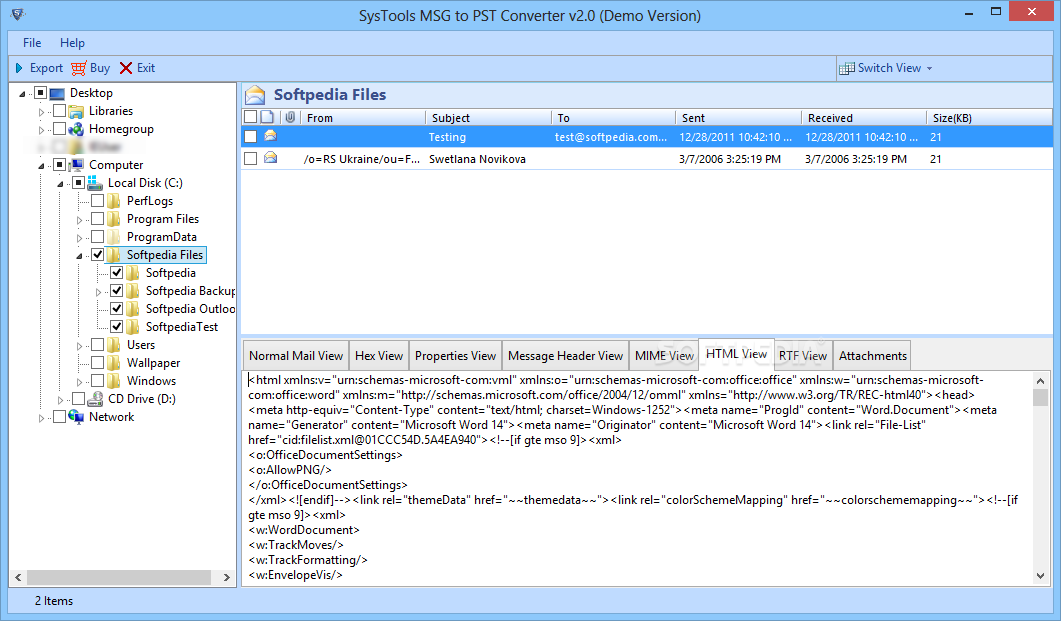This screenshot has height=621, width=1061.
Task: Sort emails by Subject column header
Action: pyautogui.click(x=489, y=118)
